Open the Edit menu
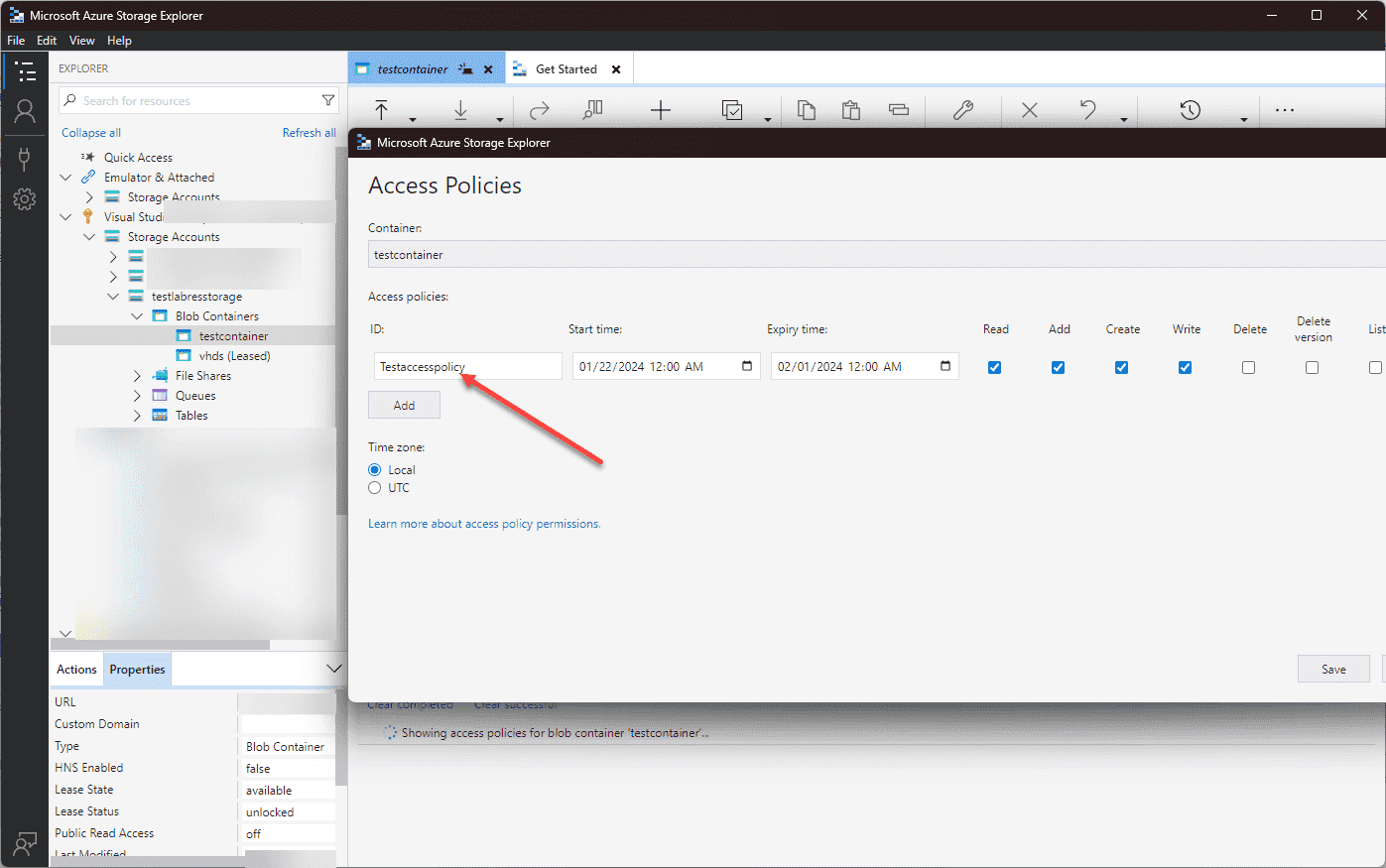This screenshot has height=868, width=1386. tap(47, 41)
